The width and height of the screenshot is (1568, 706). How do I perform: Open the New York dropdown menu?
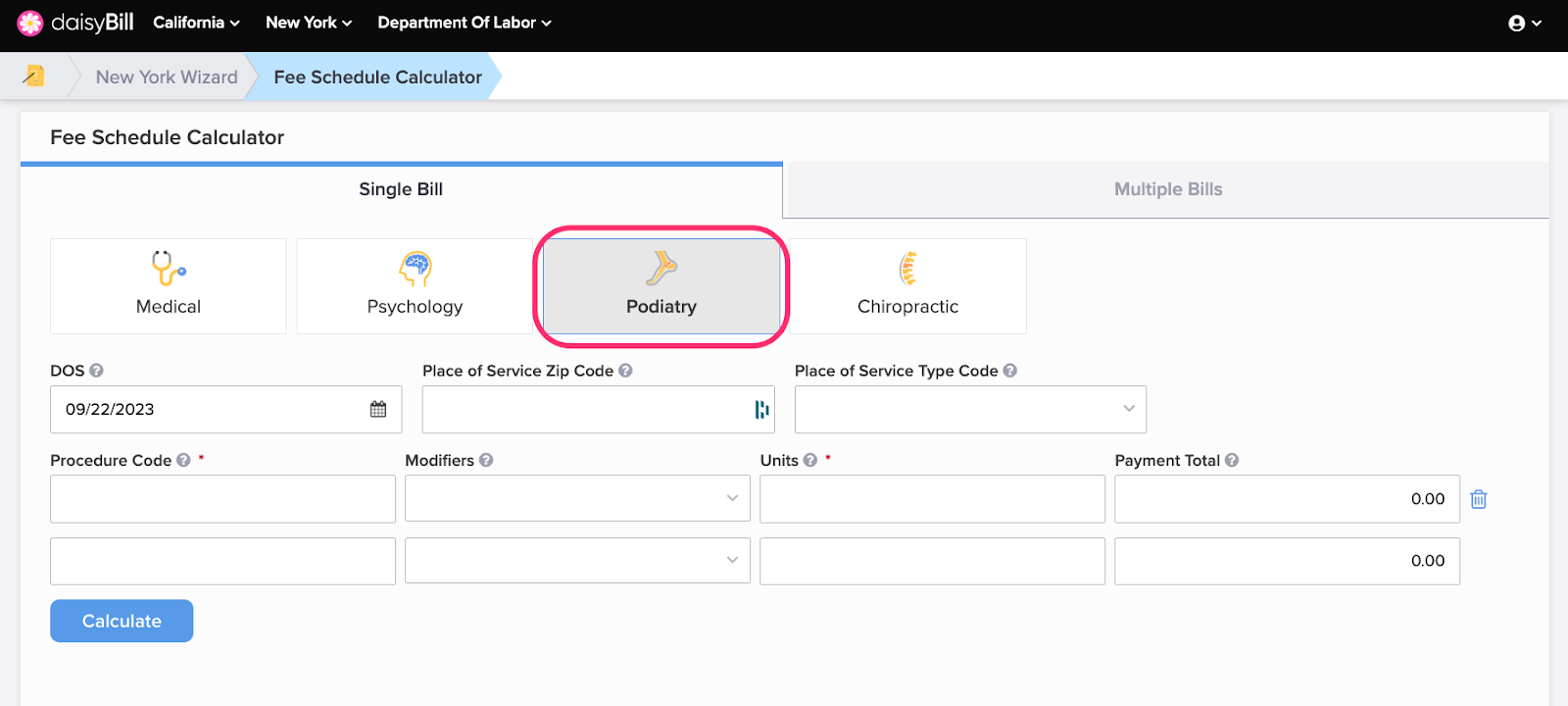point(309,23)
